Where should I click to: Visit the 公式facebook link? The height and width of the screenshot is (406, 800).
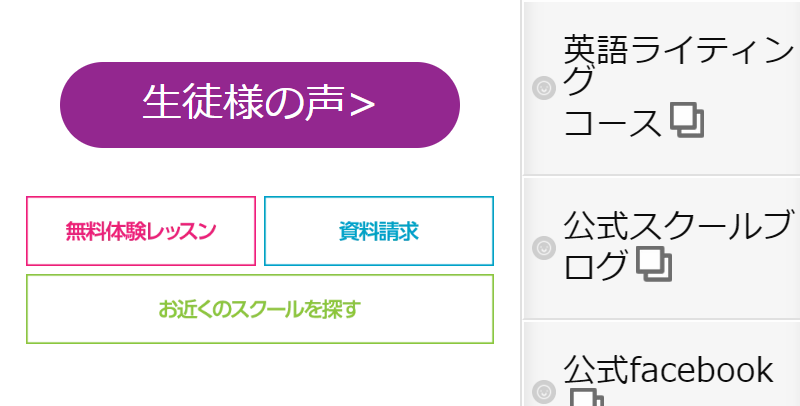pyautogui.click(x=668, y=369)
